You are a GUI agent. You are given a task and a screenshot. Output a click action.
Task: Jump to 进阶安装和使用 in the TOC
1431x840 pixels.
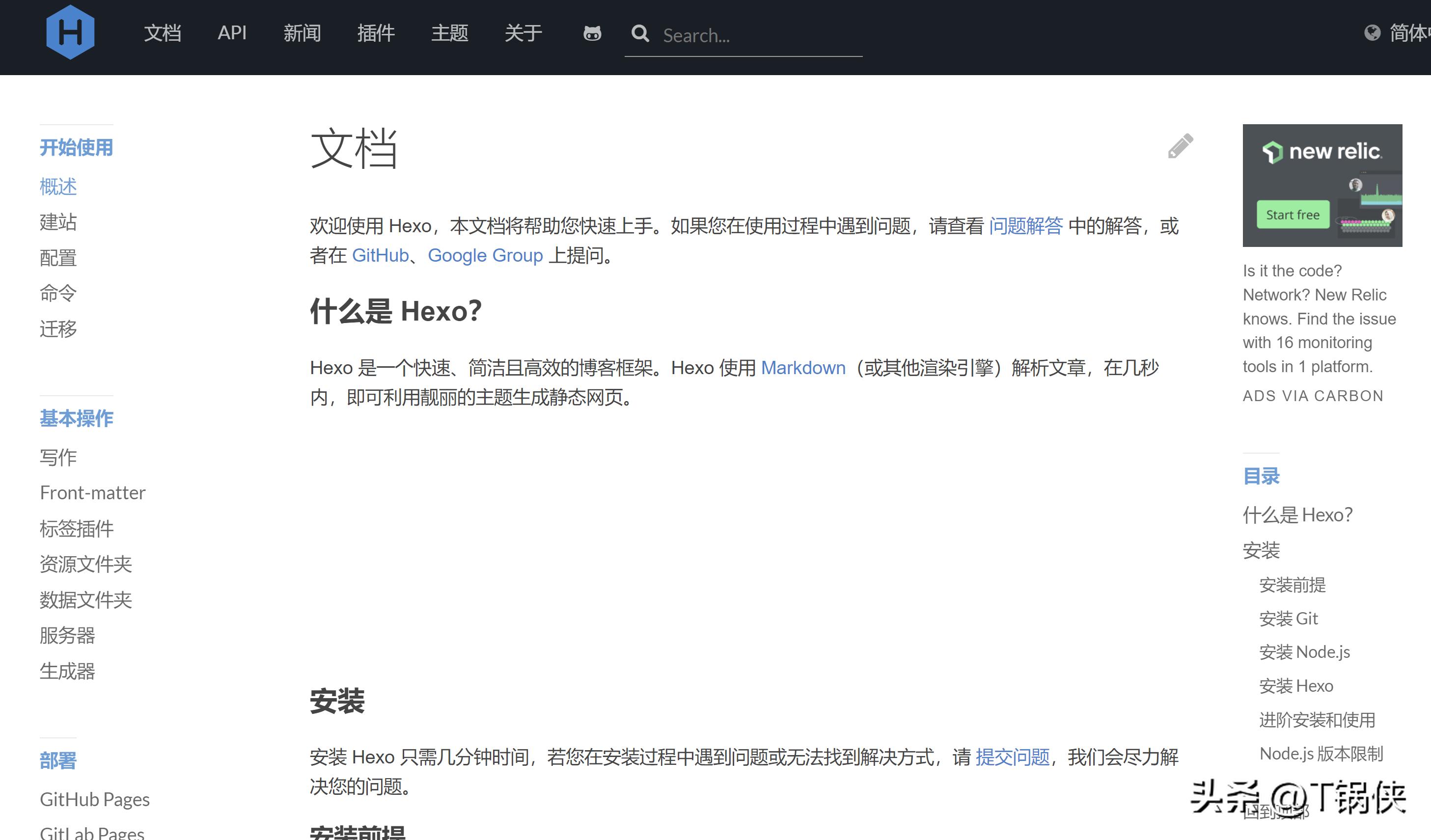[1318, 720]
